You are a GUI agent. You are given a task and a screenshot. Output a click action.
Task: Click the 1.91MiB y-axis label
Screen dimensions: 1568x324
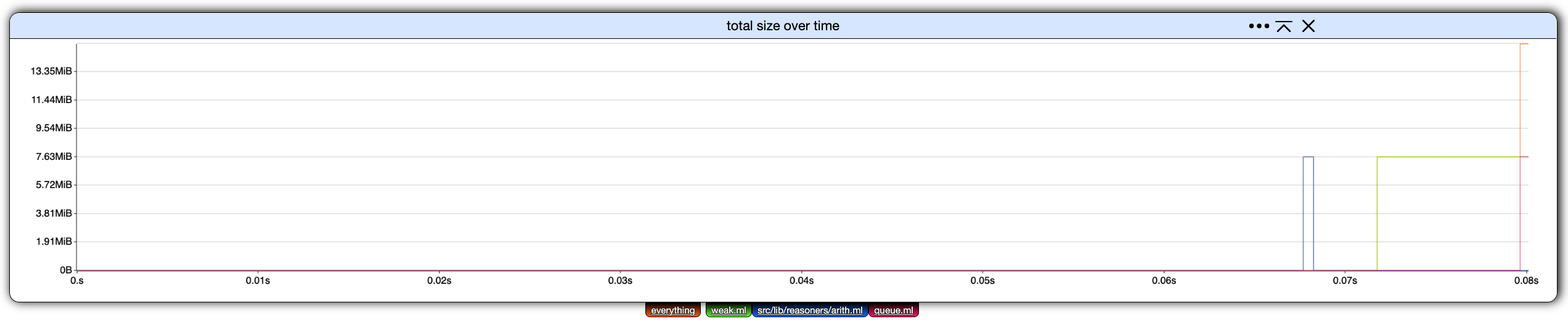click(54, 241)
